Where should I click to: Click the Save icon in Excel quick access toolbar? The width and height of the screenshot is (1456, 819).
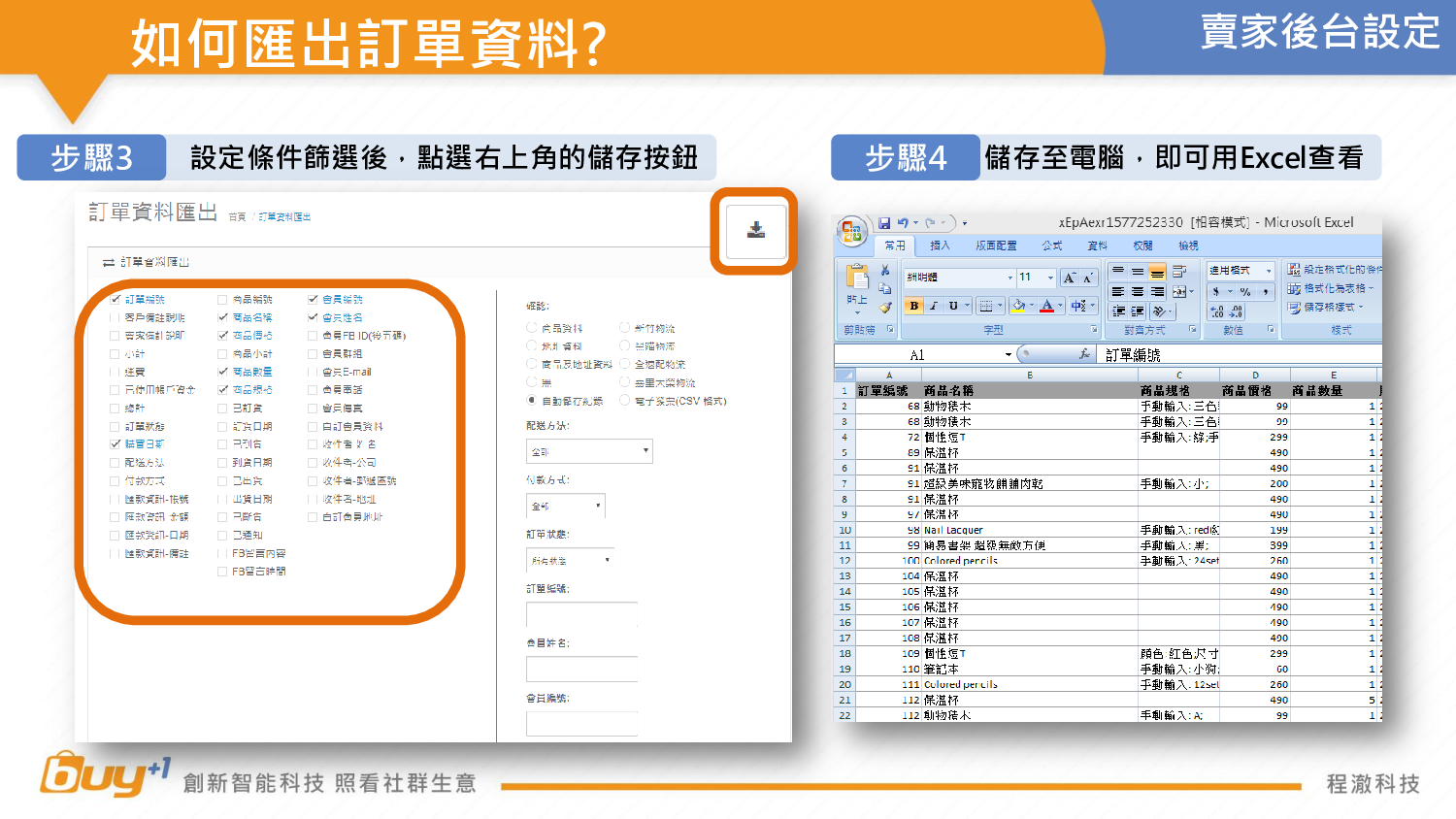pos(884,223)
